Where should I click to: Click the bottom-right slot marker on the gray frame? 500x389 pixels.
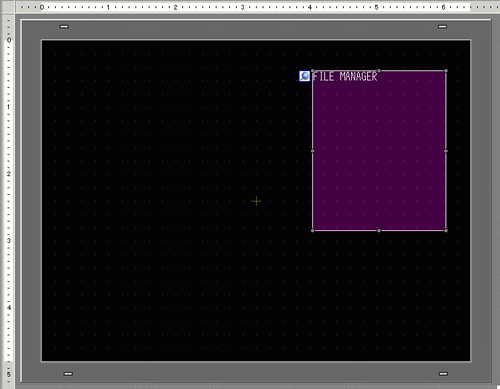click(443, 374)
